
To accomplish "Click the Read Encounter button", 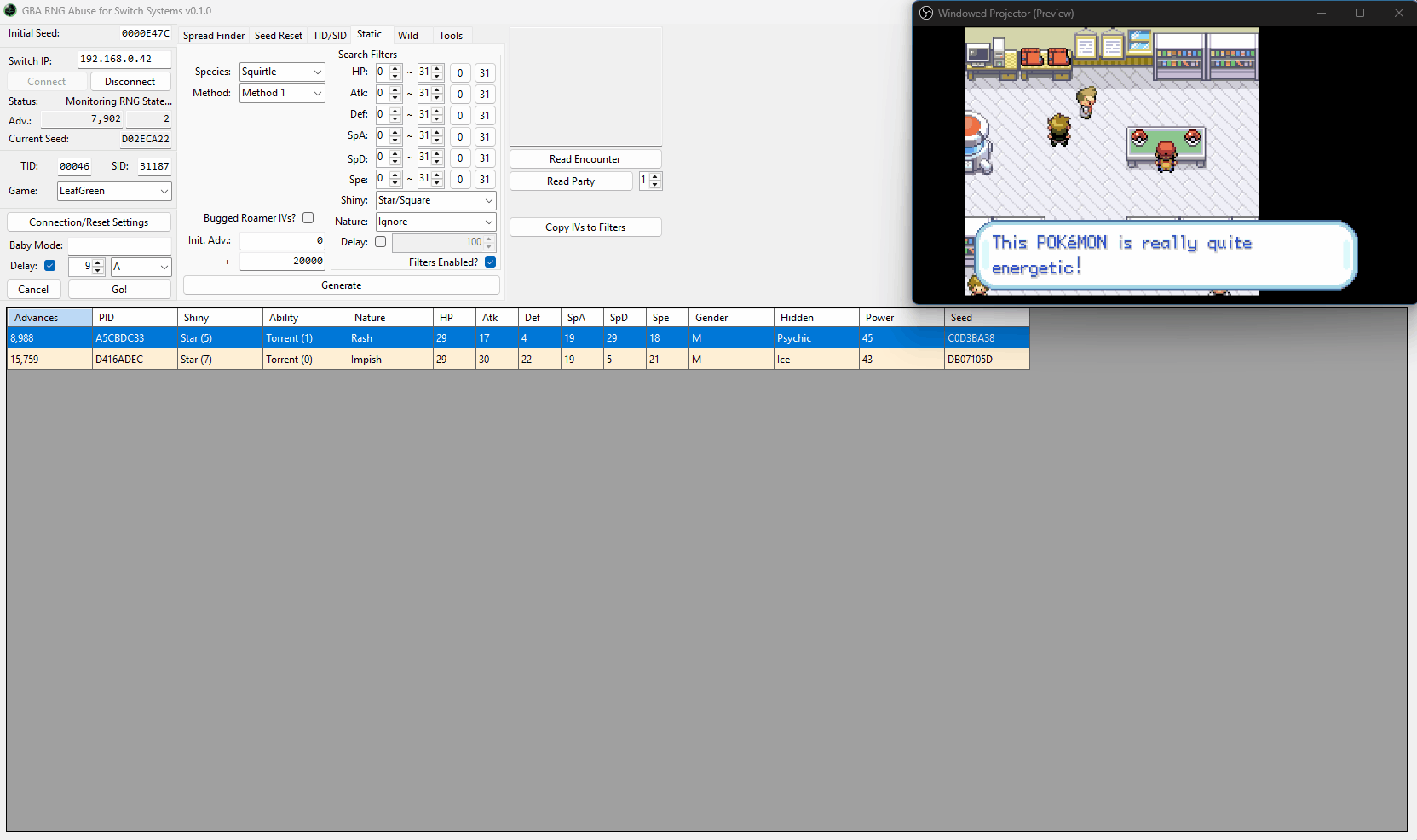I will click(x=585, y=159).
